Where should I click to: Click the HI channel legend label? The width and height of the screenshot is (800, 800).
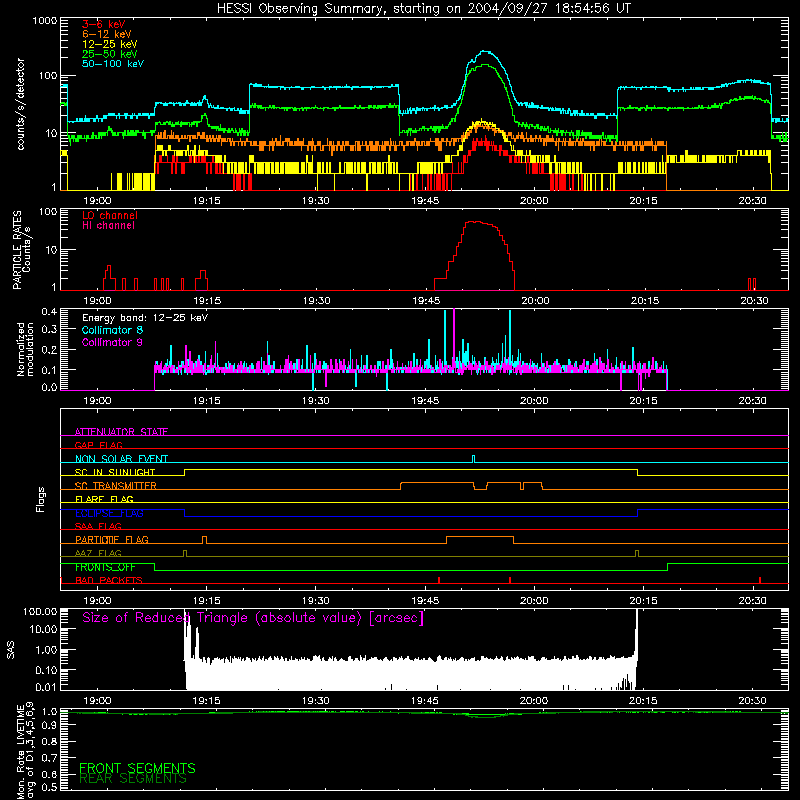(x=108, y=226)
